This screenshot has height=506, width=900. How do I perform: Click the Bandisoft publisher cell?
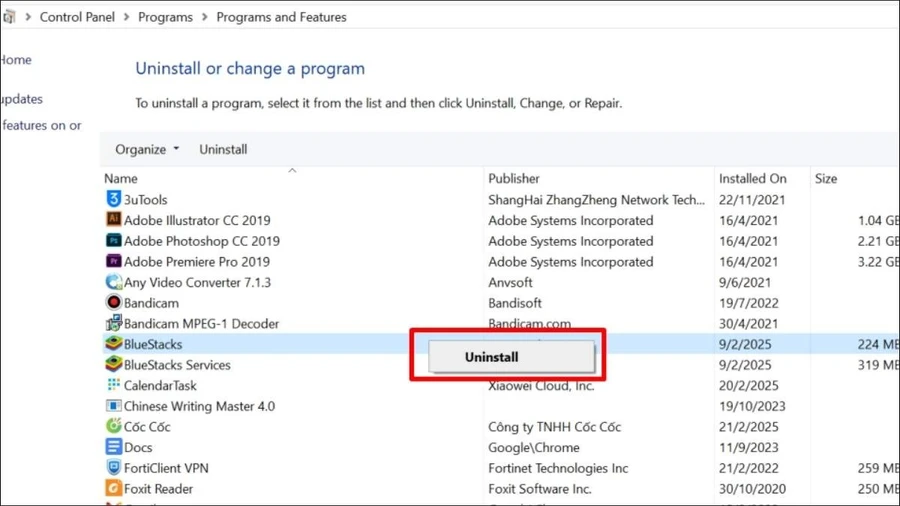pos(515,303)
